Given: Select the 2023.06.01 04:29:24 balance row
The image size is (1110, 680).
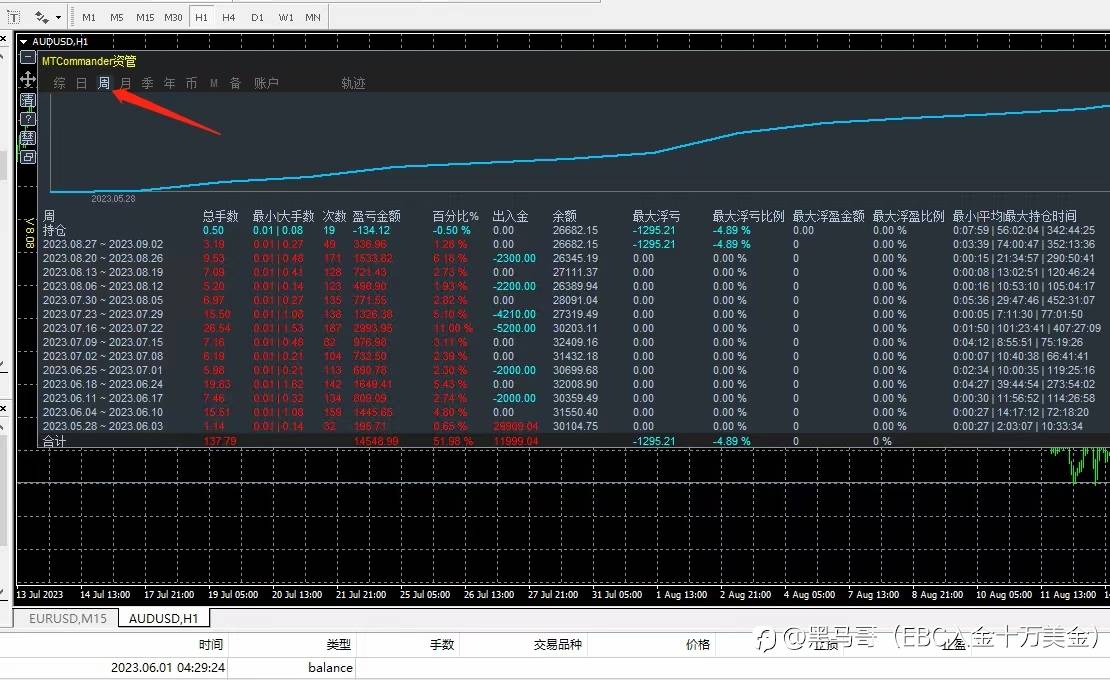Looking at the screenshot, I should click(555, 667).
